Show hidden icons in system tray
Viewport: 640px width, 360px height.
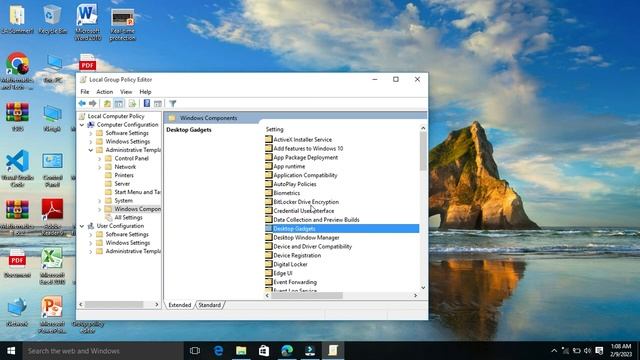coord(554,351)
